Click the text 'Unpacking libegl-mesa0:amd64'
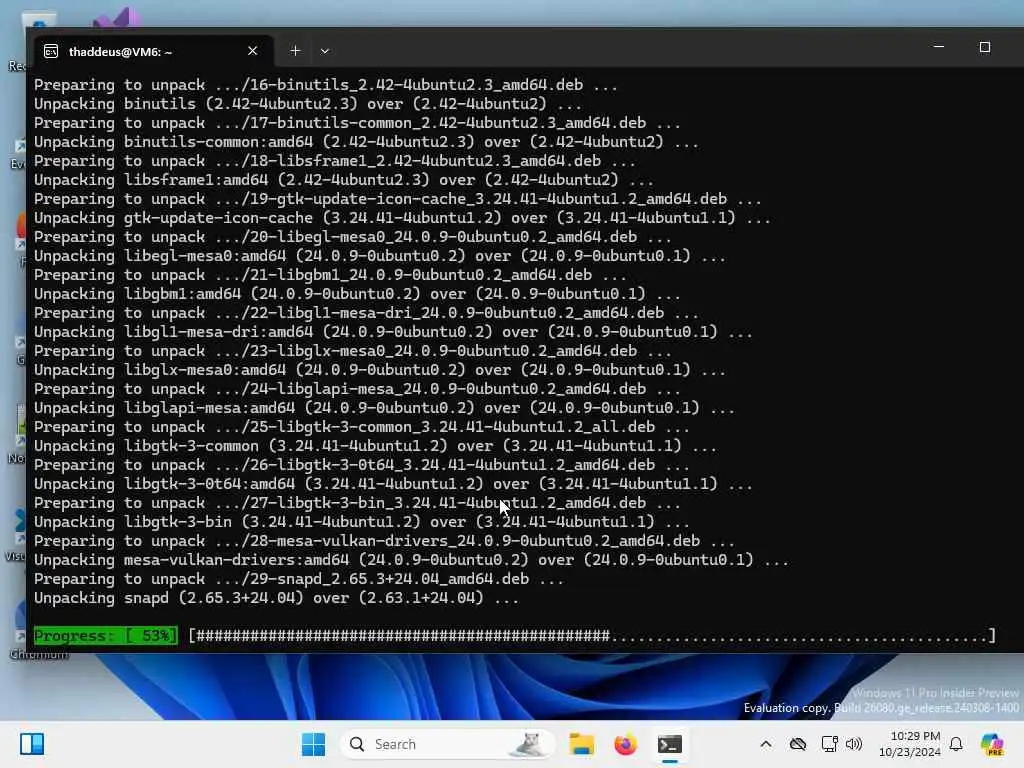1024x768 pixels. pyautogui.click(x=159, y=256)
